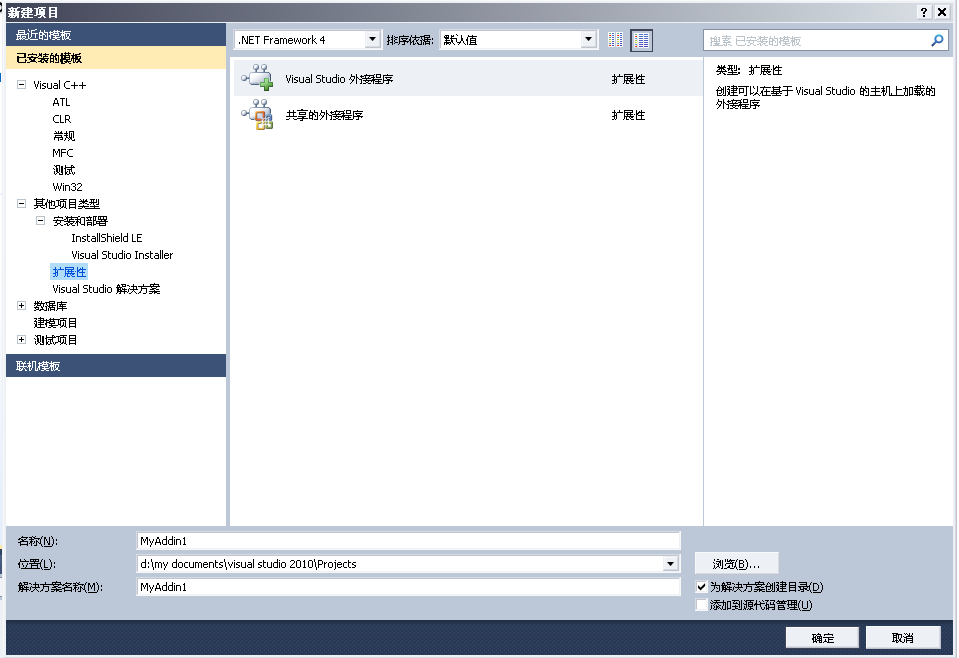
Task: Select ATL under Visual C++
Action: pos(61,102)
